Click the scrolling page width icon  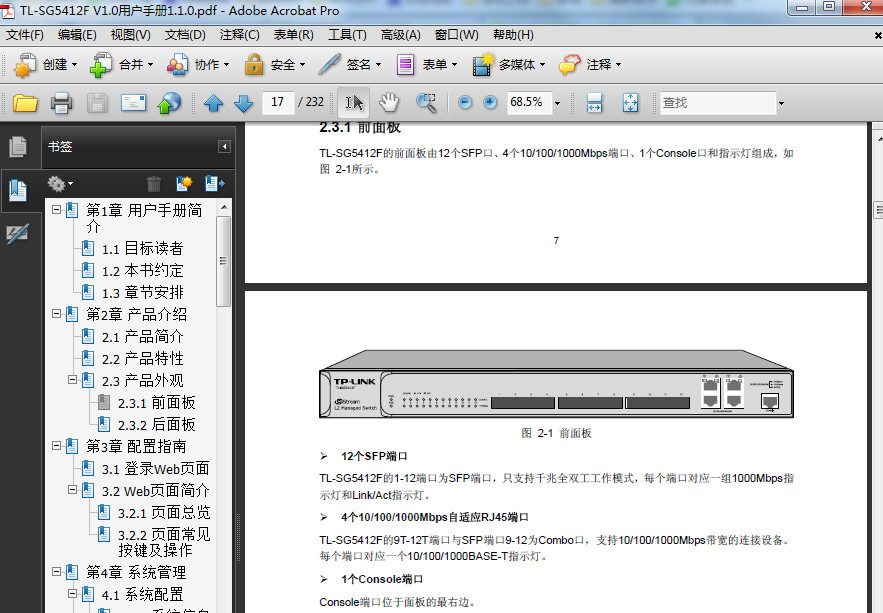click(595, 103)
